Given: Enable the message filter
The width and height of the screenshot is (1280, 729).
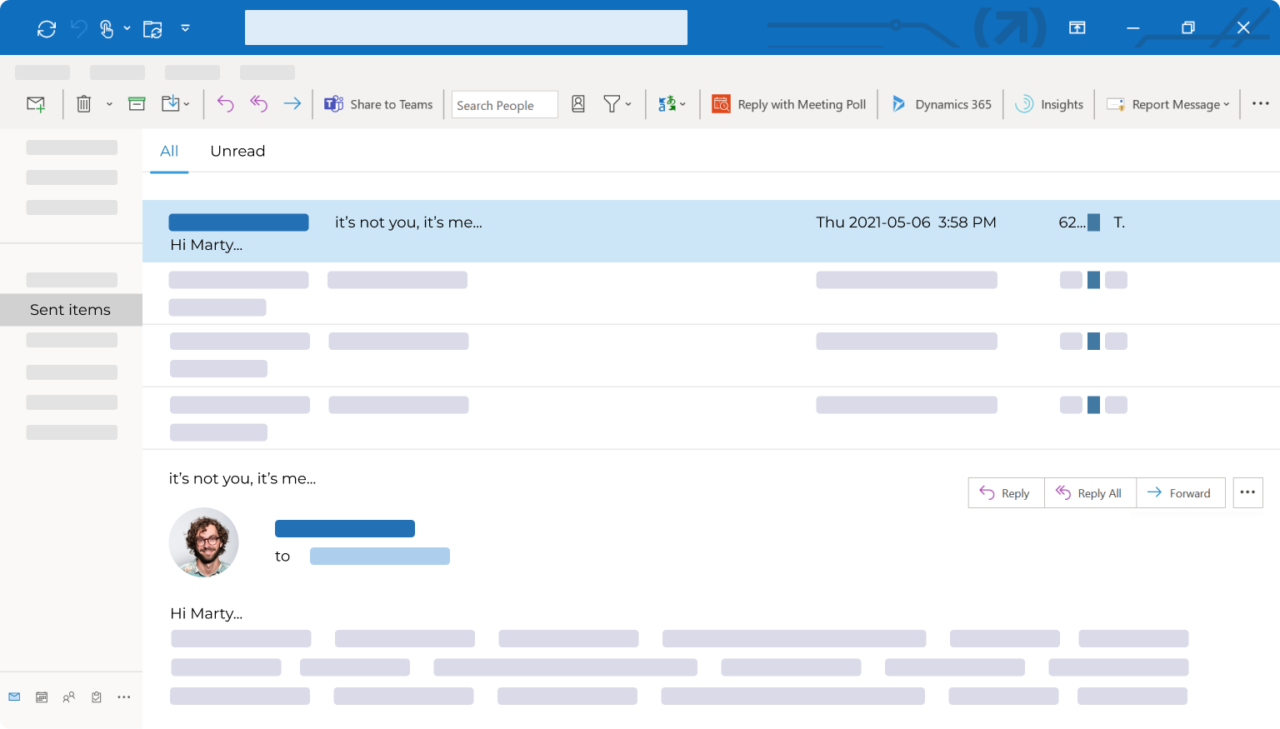Looking at the screenshot, I should coord(613,103).
